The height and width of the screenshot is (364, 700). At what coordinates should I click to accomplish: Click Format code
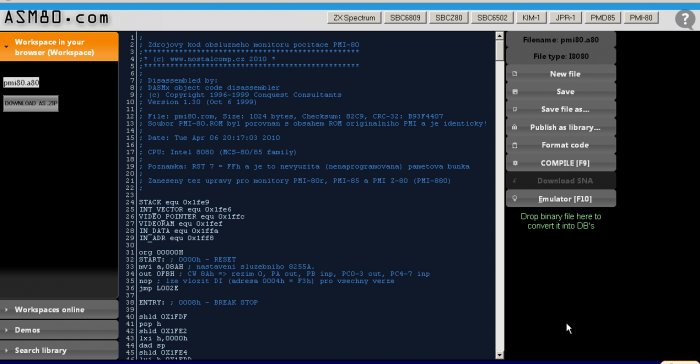[x=561, y=145]
